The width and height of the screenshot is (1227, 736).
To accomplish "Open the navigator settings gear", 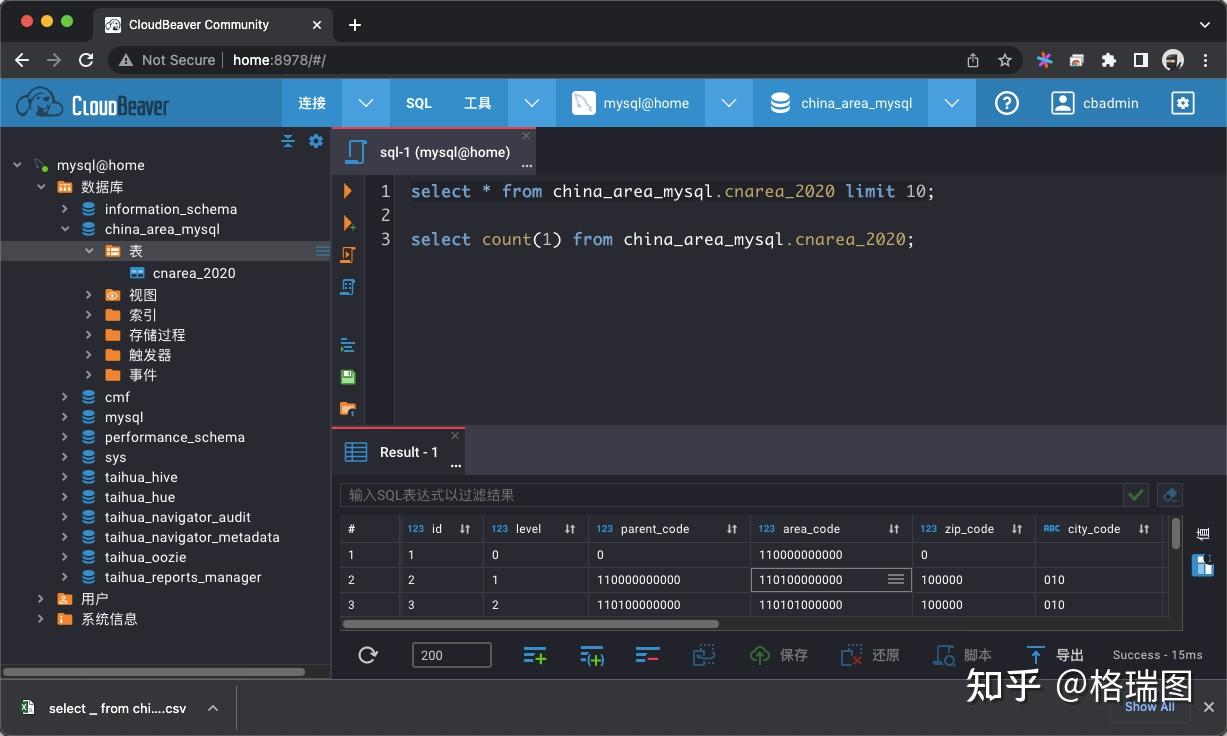I will pos(316,141).
